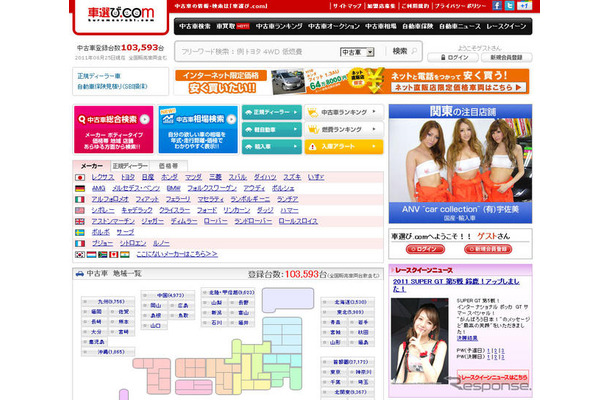Image resolution: width=610 pixels, height=400 pixels.
Task: Click the France flag icon
Action: coord(80,243)
